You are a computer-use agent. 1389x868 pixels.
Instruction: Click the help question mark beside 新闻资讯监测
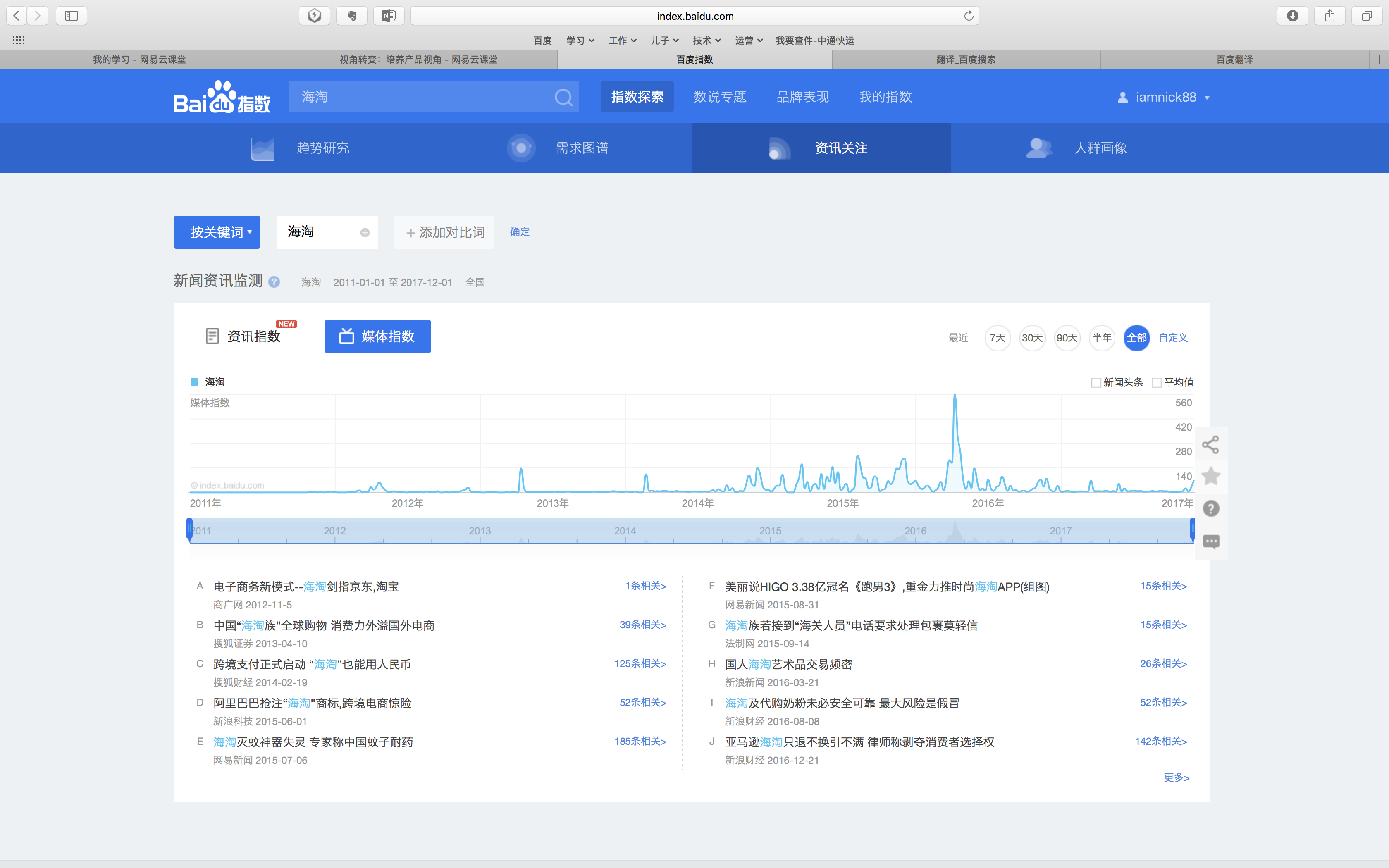point(274,282)
